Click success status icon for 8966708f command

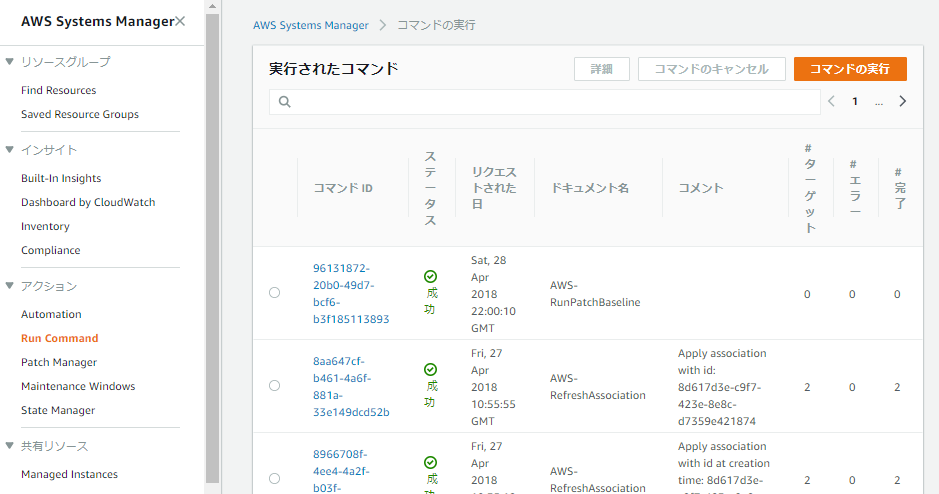430,462
